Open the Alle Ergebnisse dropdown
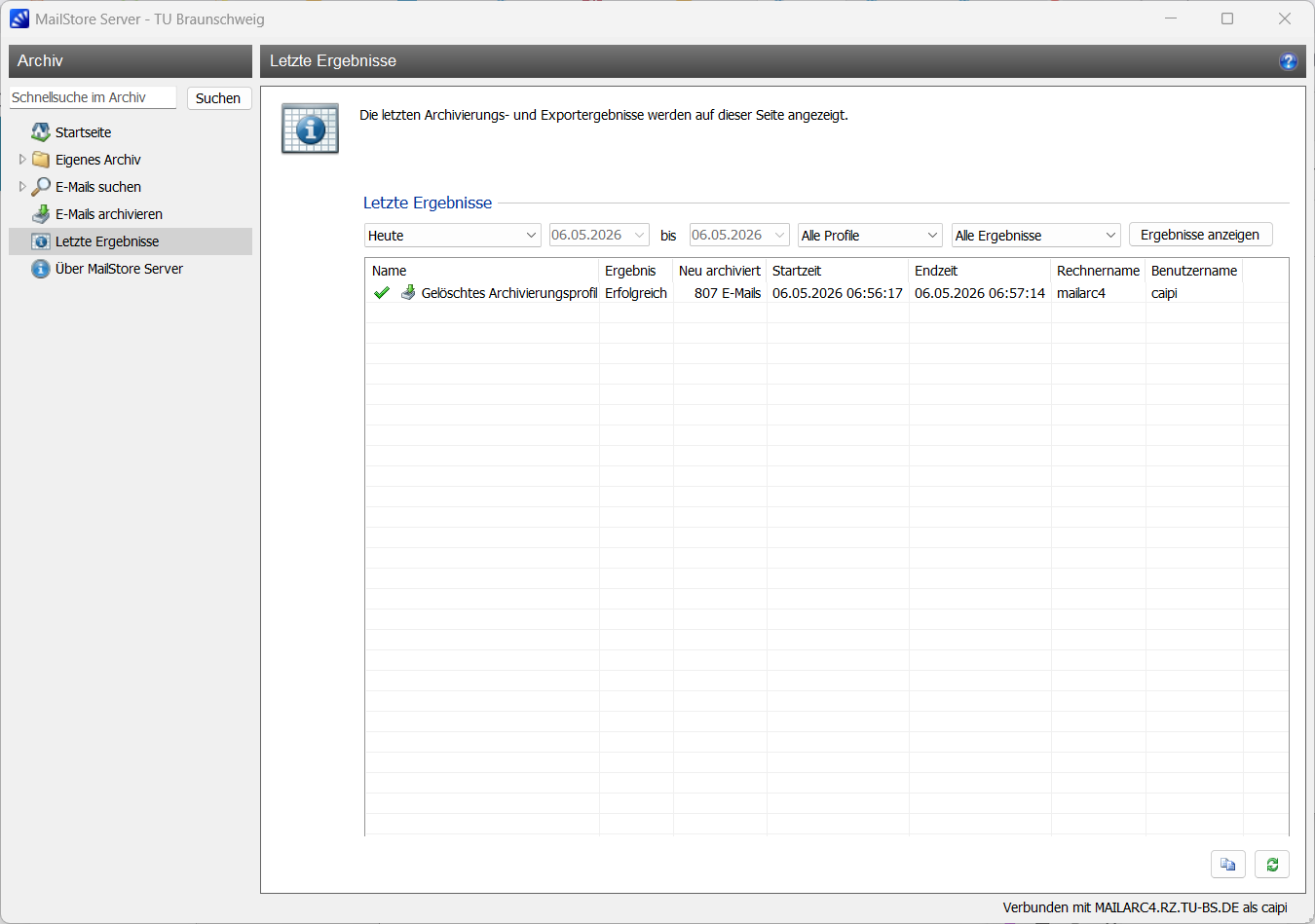The height and width of the screenshot is (924, 1315). [1036, 236]
